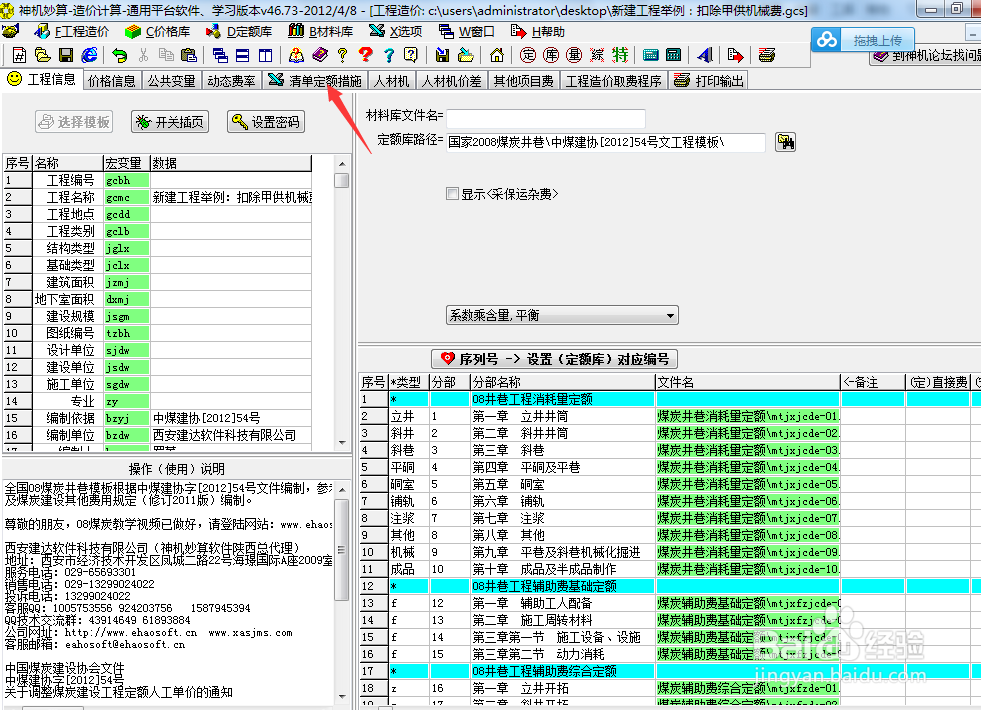Switch to the 其他项目费 tab

524,81
